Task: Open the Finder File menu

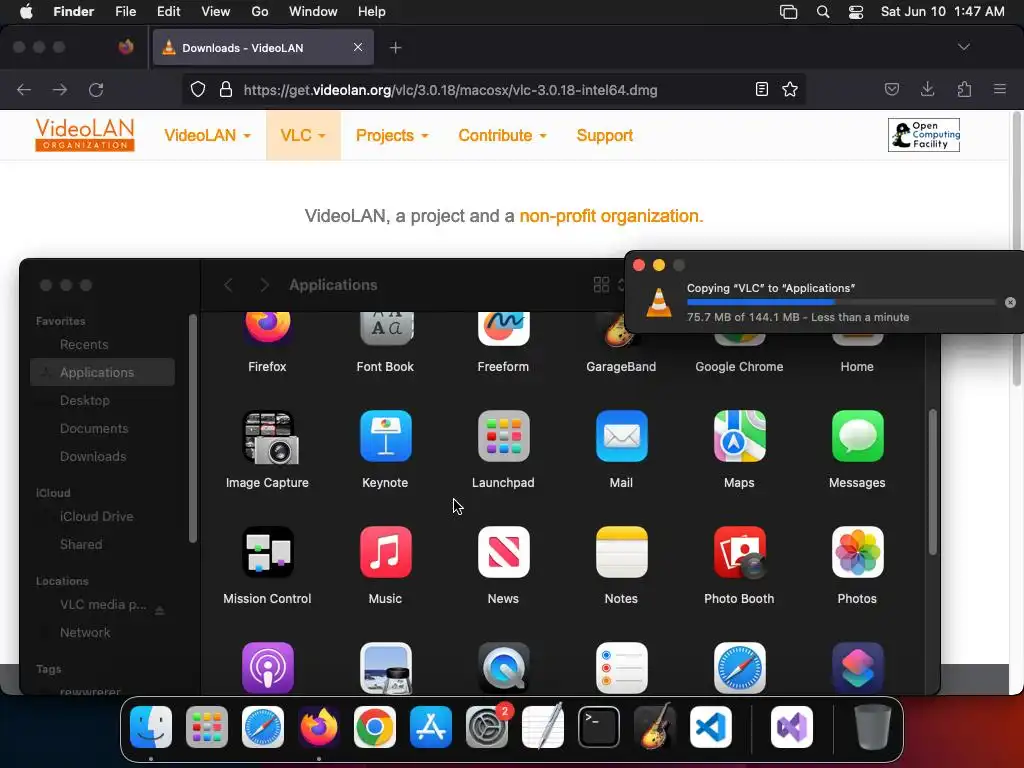Action: pos(125,12)
